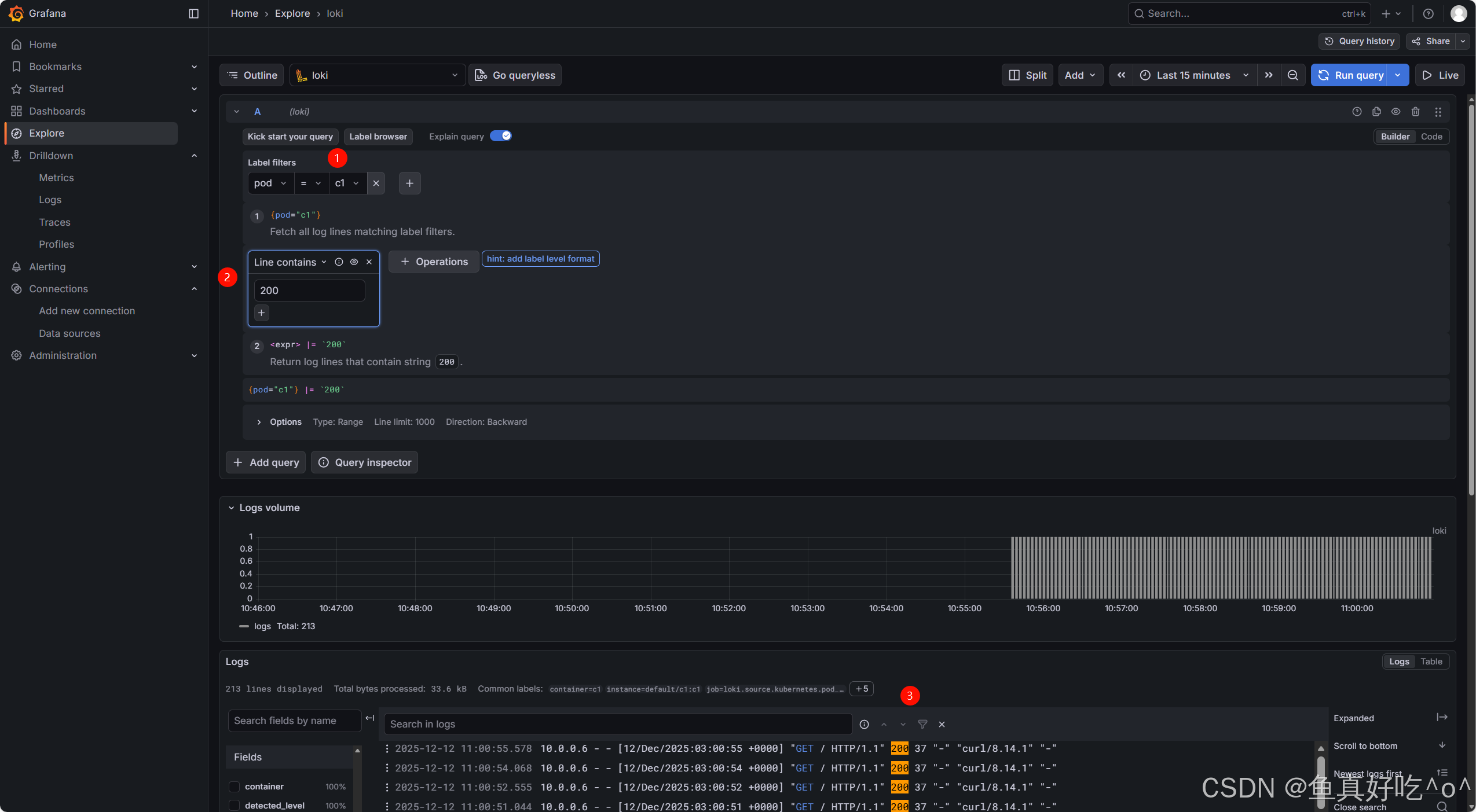Open the Query inspector
Screen dimensions: 1476x812
point(364,462)
